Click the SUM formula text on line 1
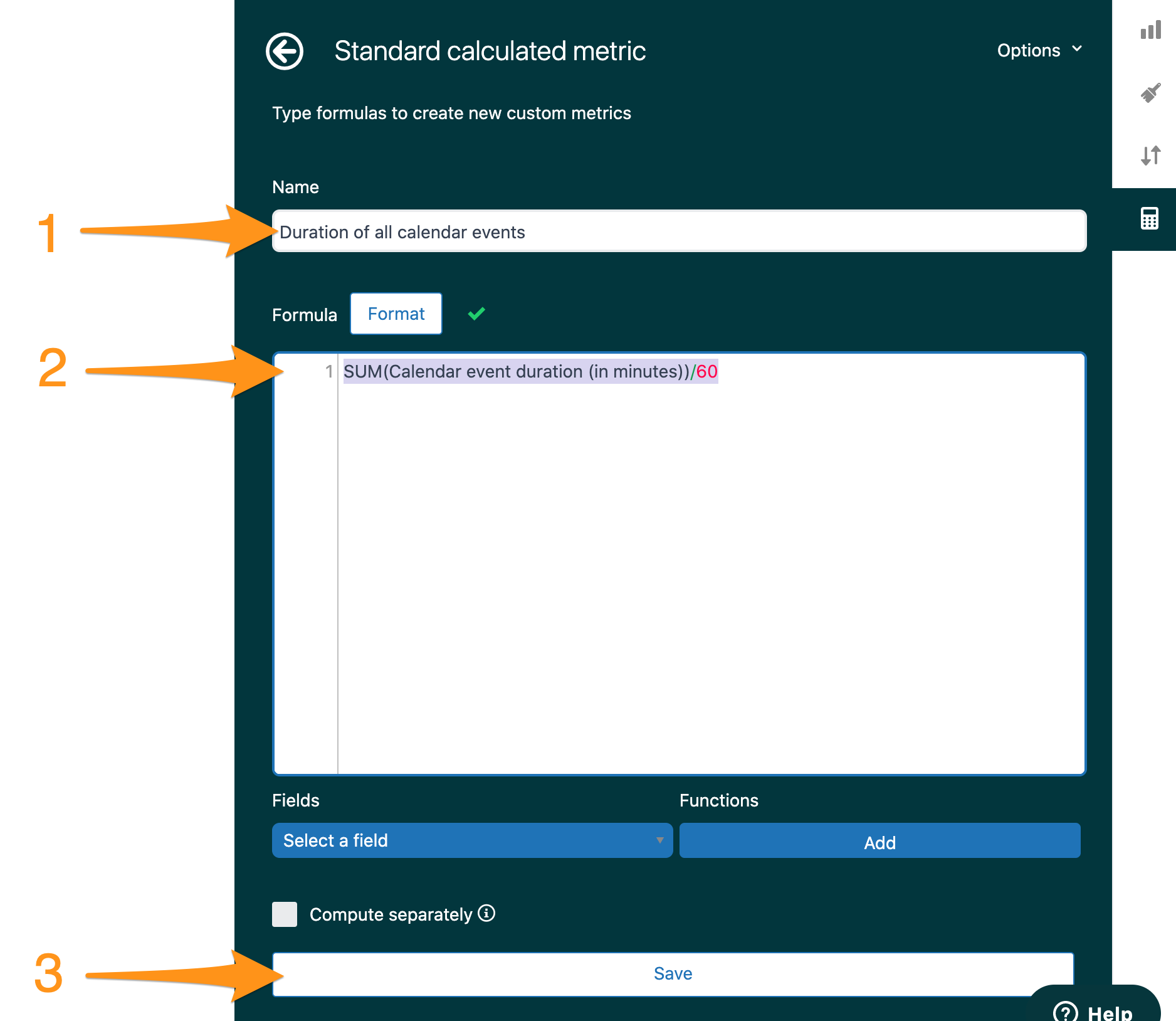Image resolution: width=1176 pixels, height=1021 pixels. pyautogui.click(x=530, y=371)
